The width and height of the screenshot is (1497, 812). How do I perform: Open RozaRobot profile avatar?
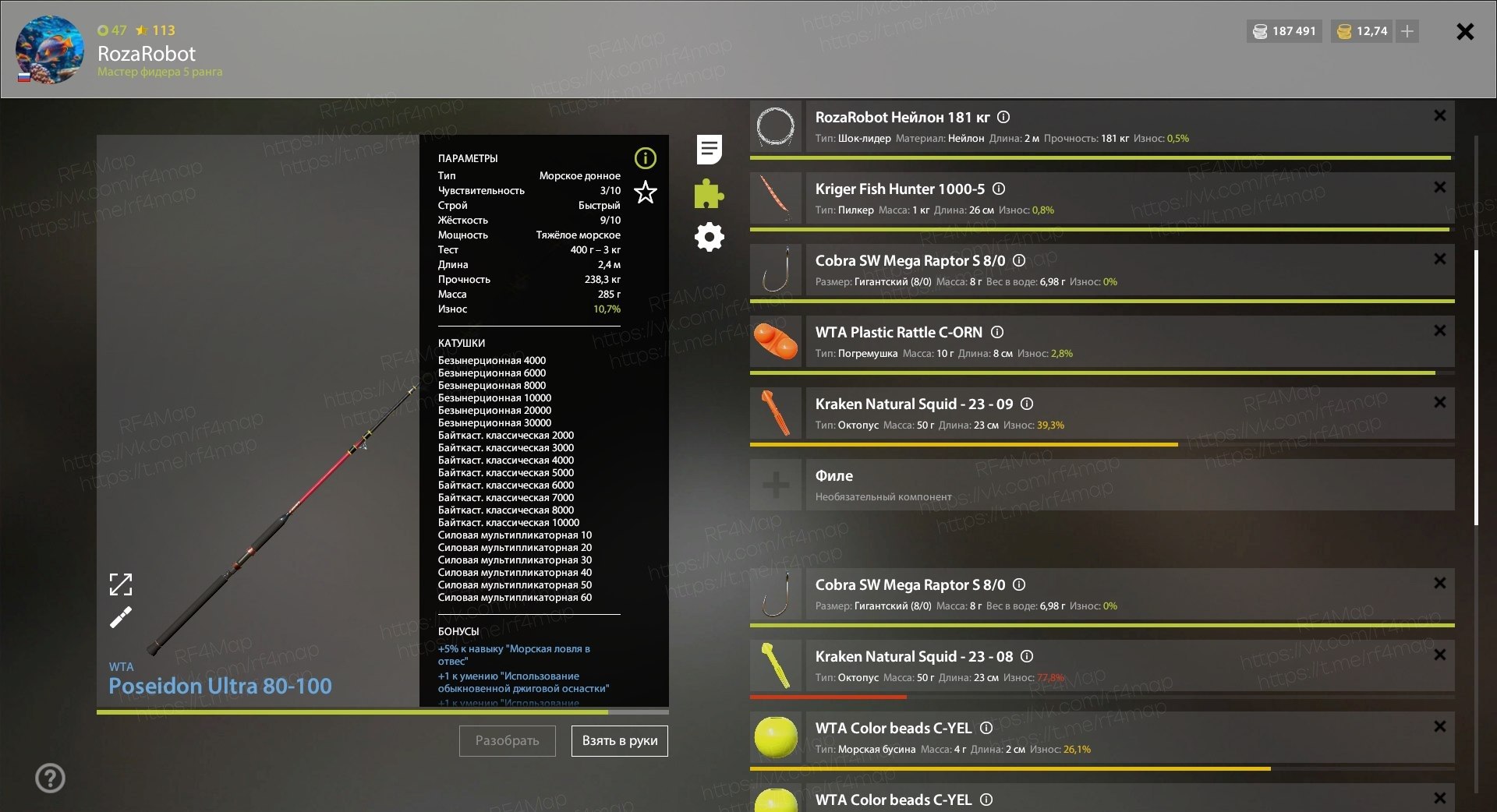tap(50, 50)
